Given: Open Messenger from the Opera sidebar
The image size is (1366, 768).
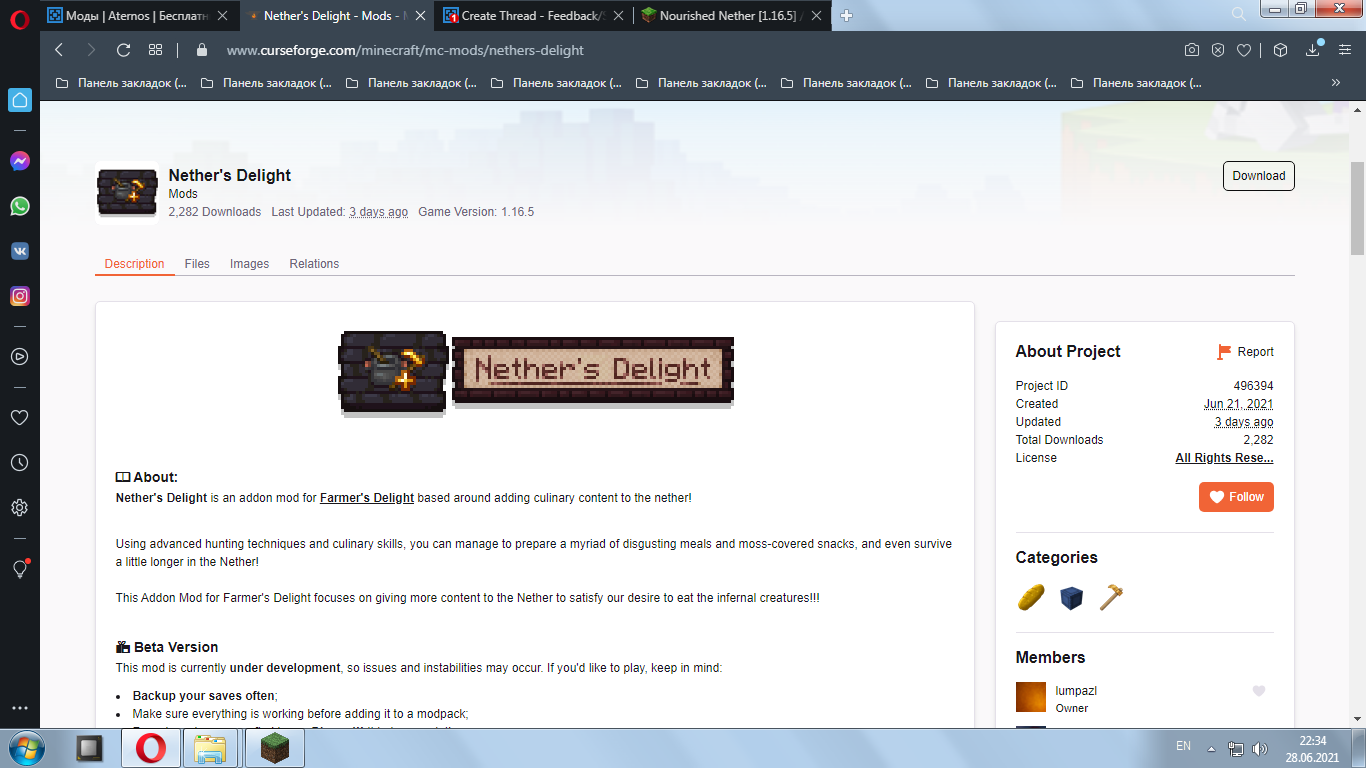Looking at the screenshot, I should 19,160.
